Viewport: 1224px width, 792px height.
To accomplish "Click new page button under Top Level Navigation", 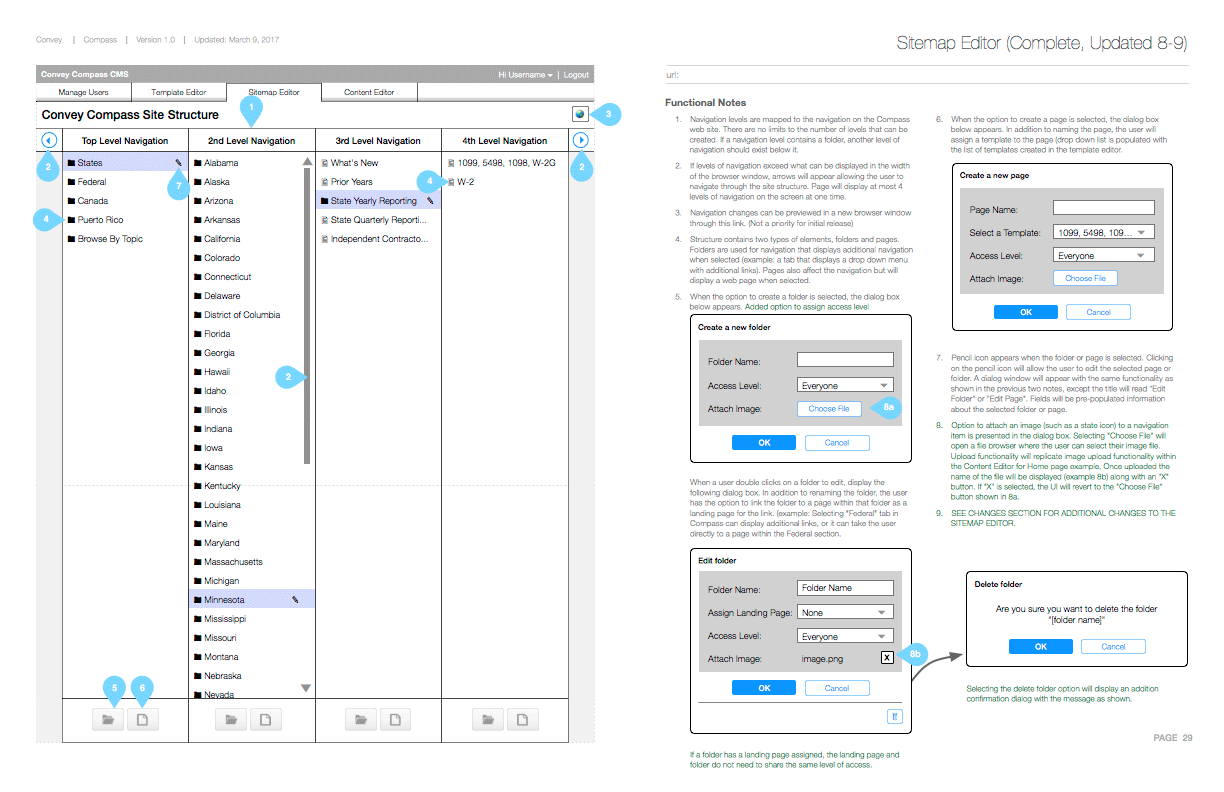I will tap(142, 718).
